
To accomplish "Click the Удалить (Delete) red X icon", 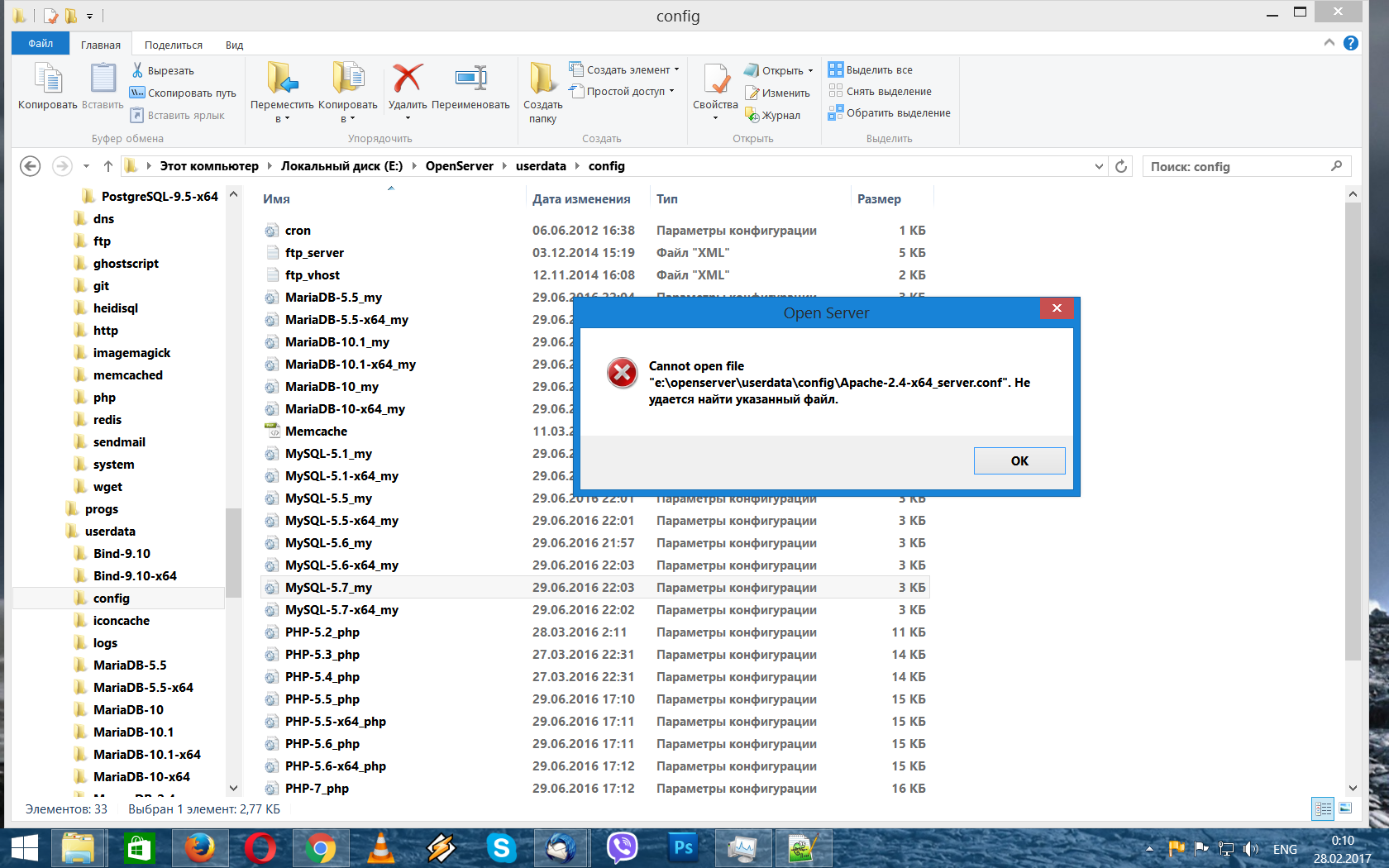I will [x=408, y=78].
